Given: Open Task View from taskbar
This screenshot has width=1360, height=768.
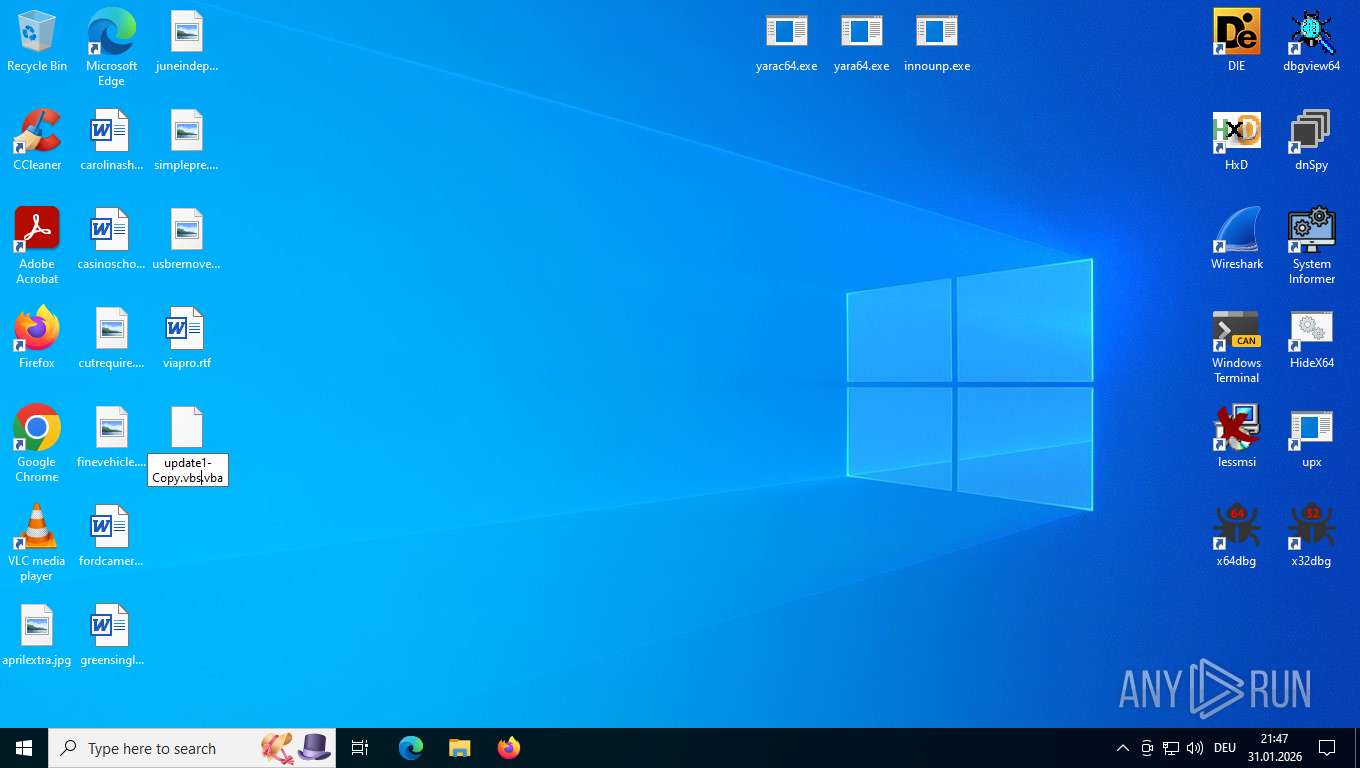Looking at the screenshot, I should [360, 748].
